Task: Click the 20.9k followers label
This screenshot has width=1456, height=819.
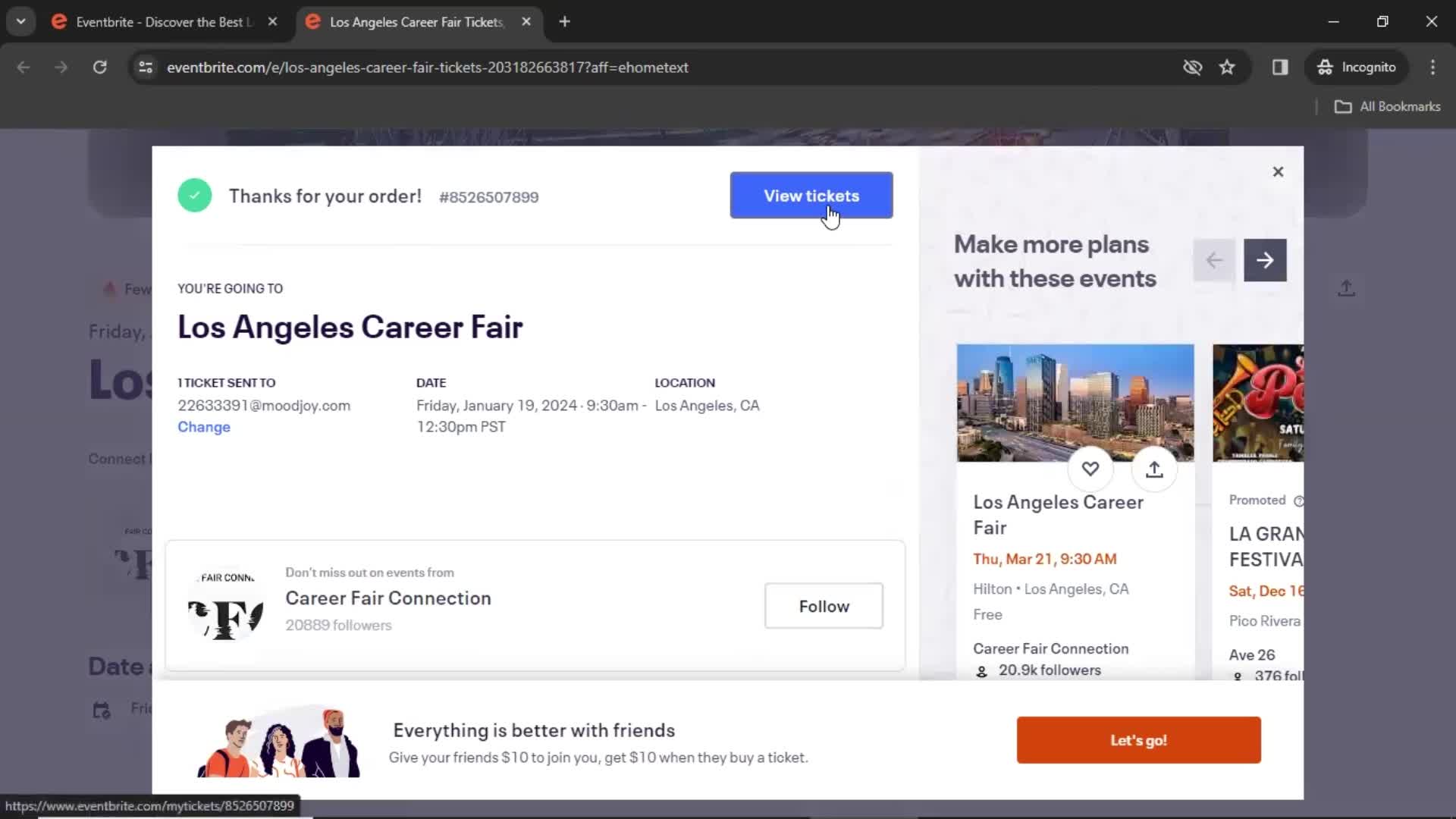Action: point(1050,670)
